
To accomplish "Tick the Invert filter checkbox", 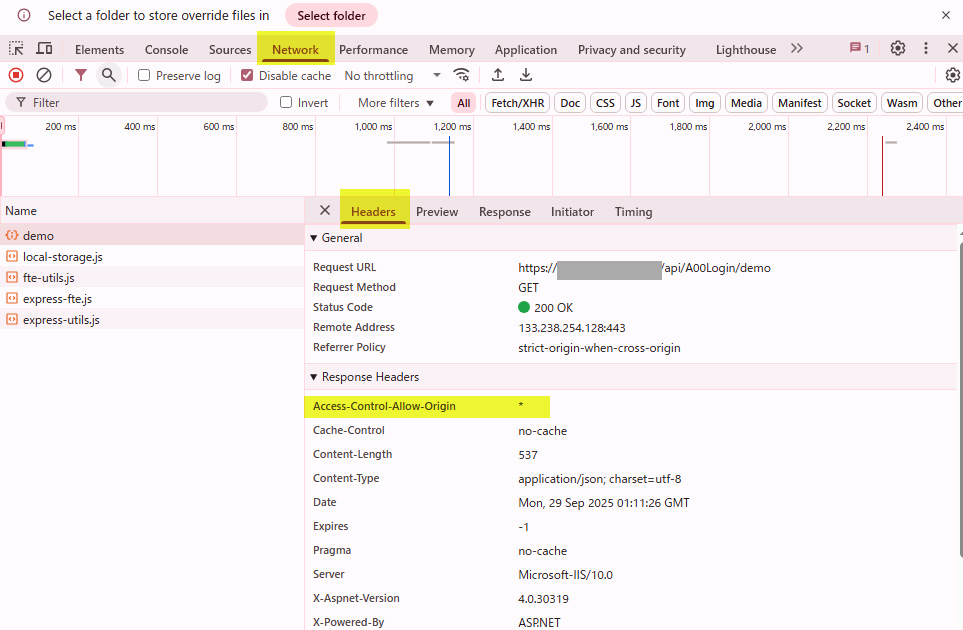I will tap(286, 103).
